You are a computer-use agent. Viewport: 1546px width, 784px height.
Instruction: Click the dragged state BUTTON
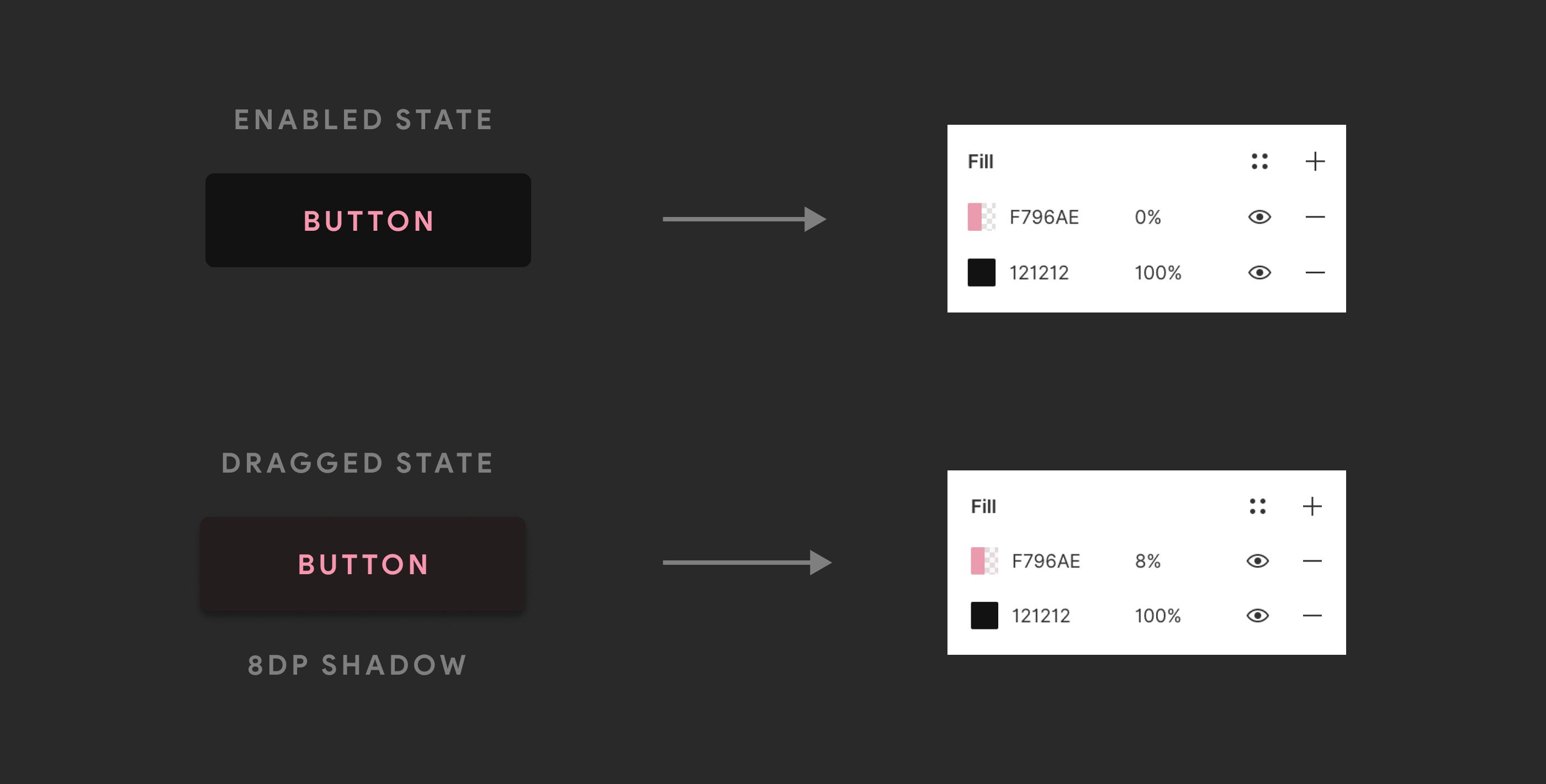tap(363, 564)
